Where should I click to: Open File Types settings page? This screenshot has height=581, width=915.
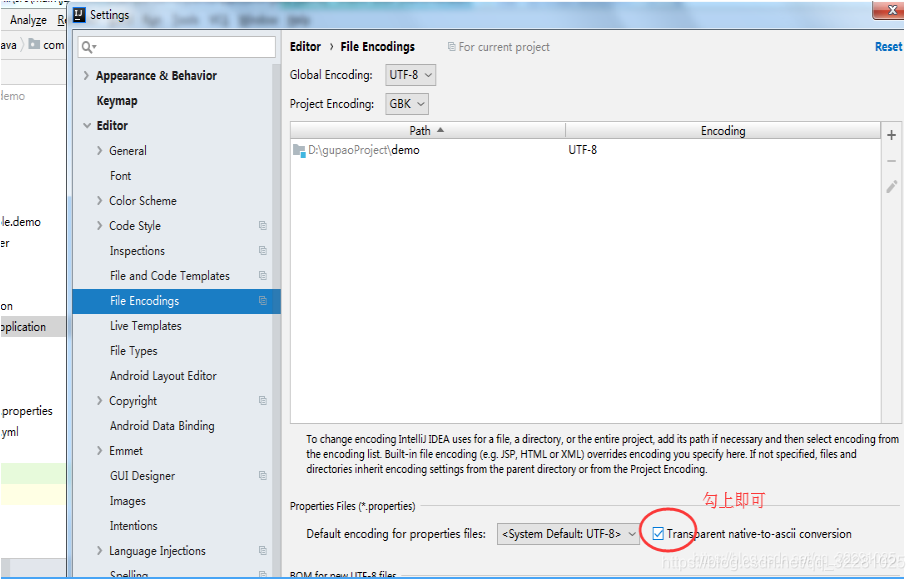[134, 351]
